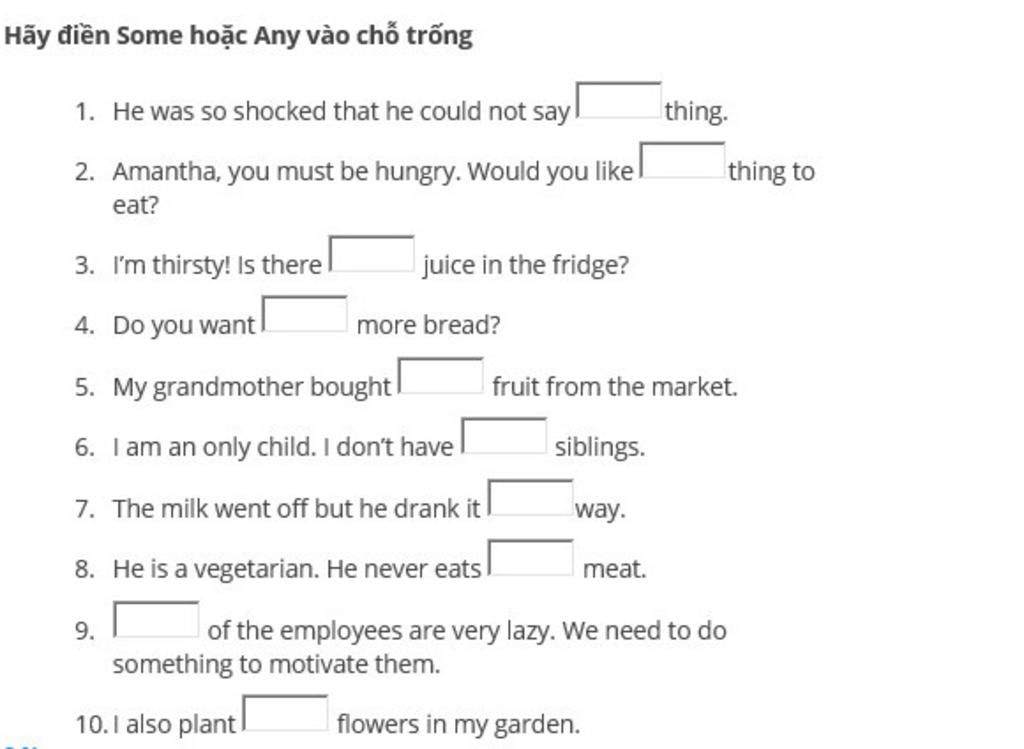Viewport: 1024px width, 749px height.
Task: Select the blank before 'siblings.'
Action: coord(504,436)
